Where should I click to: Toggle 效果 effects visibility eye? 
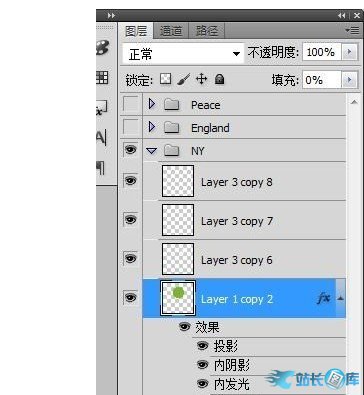click(185, 326)
